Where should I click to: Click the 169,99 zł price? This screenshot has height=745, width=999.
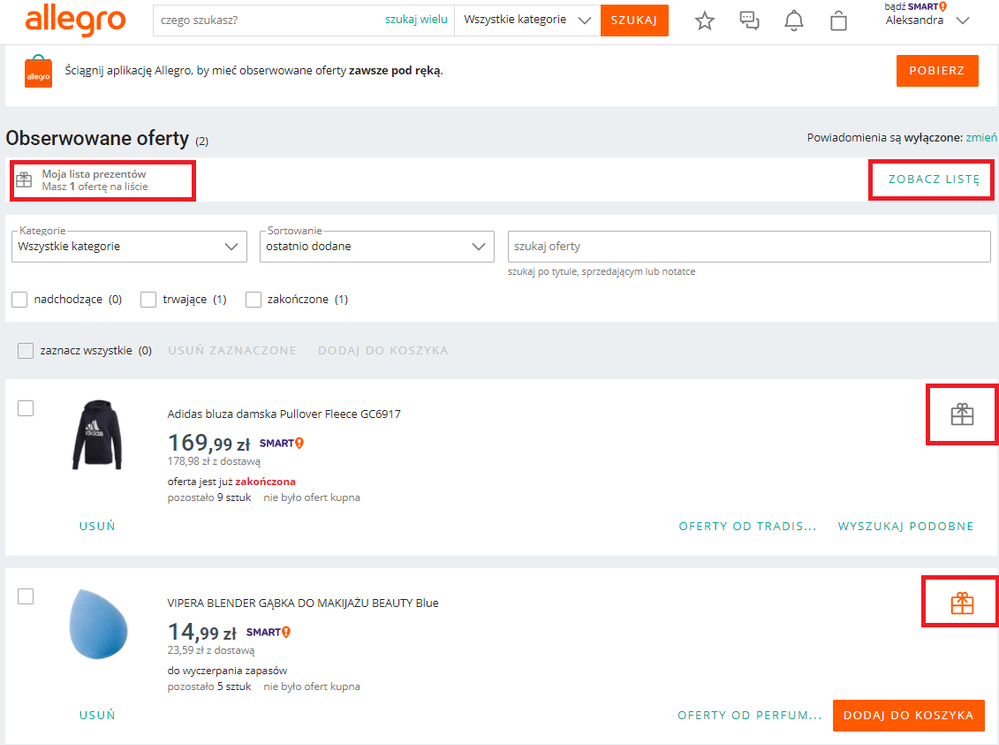coord(209,442)
